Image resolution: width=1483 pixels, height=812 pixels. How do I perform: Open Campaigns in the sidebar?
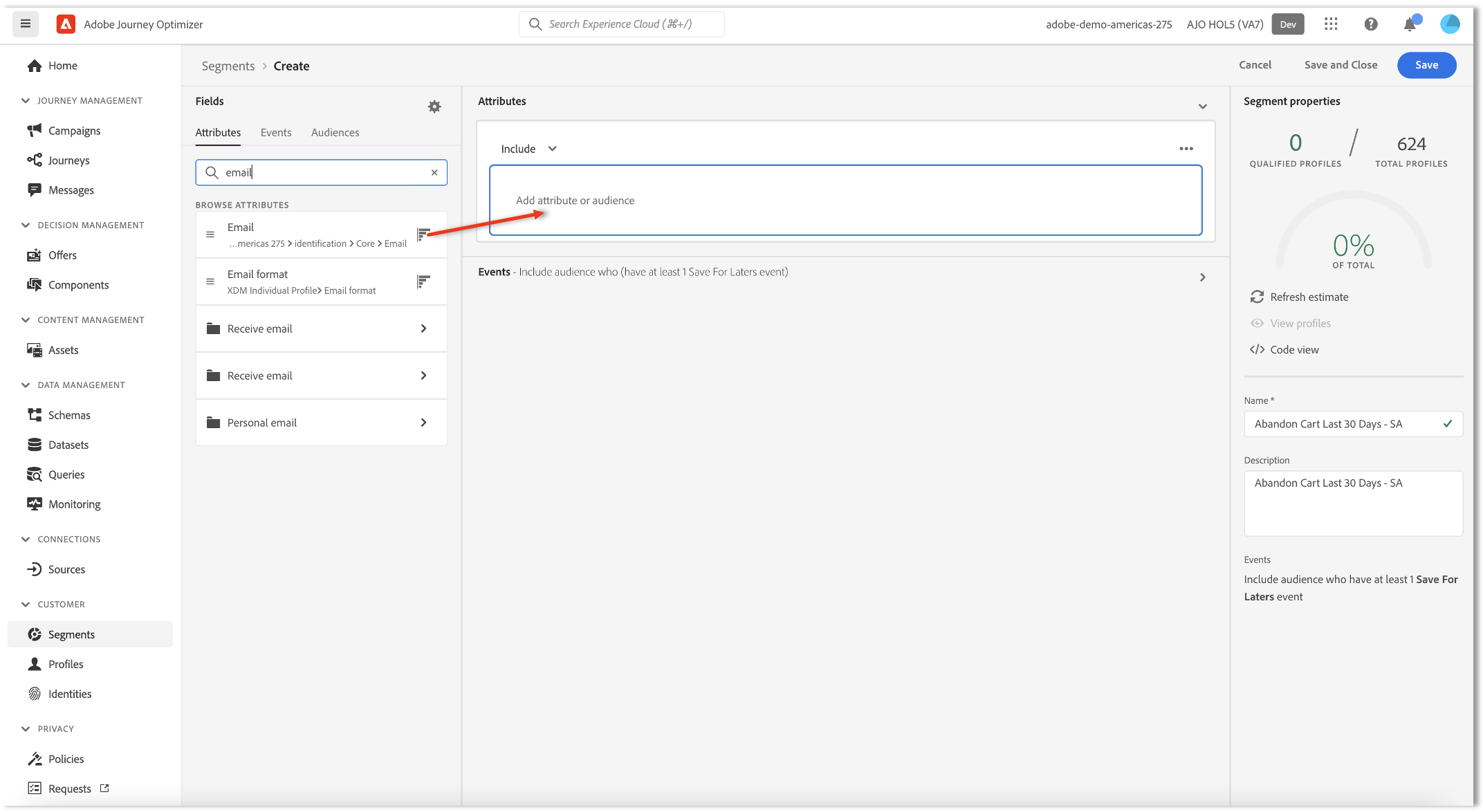tap(64, 131)
